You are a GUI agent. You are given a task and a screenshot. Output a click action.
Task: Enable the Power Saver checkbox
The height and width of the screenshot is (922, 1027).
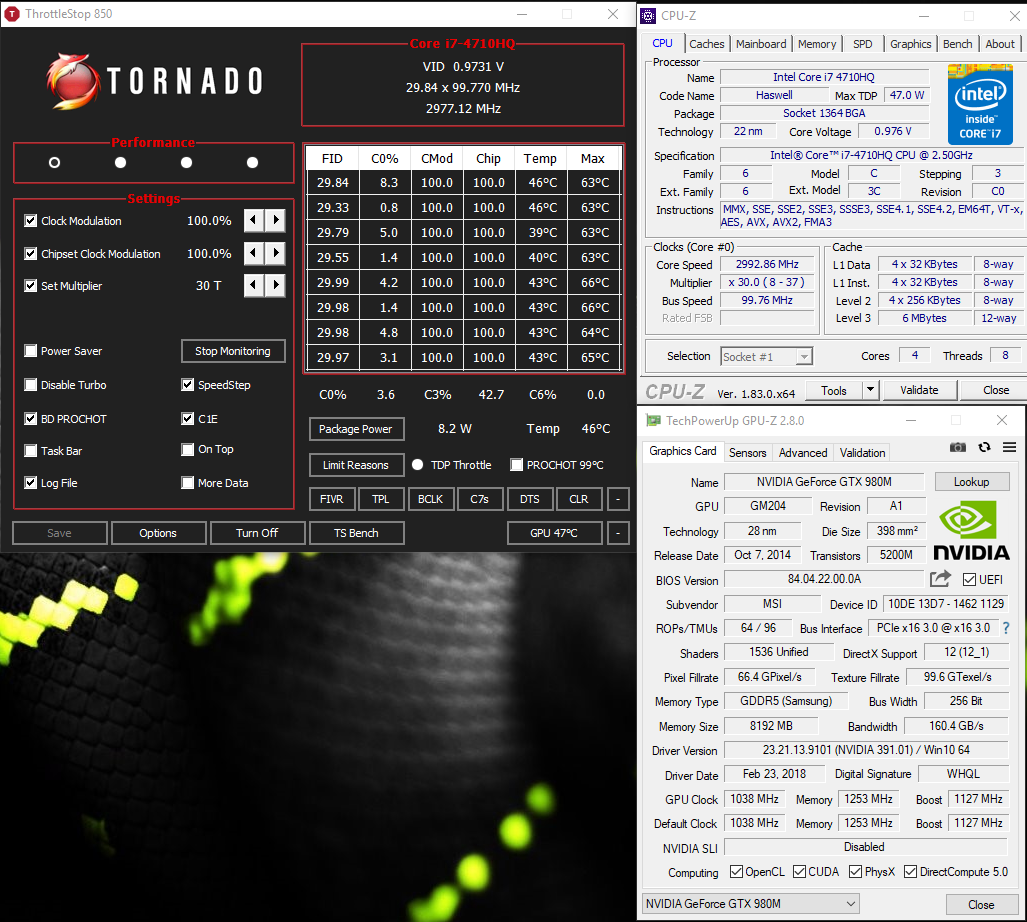(30, 351)
